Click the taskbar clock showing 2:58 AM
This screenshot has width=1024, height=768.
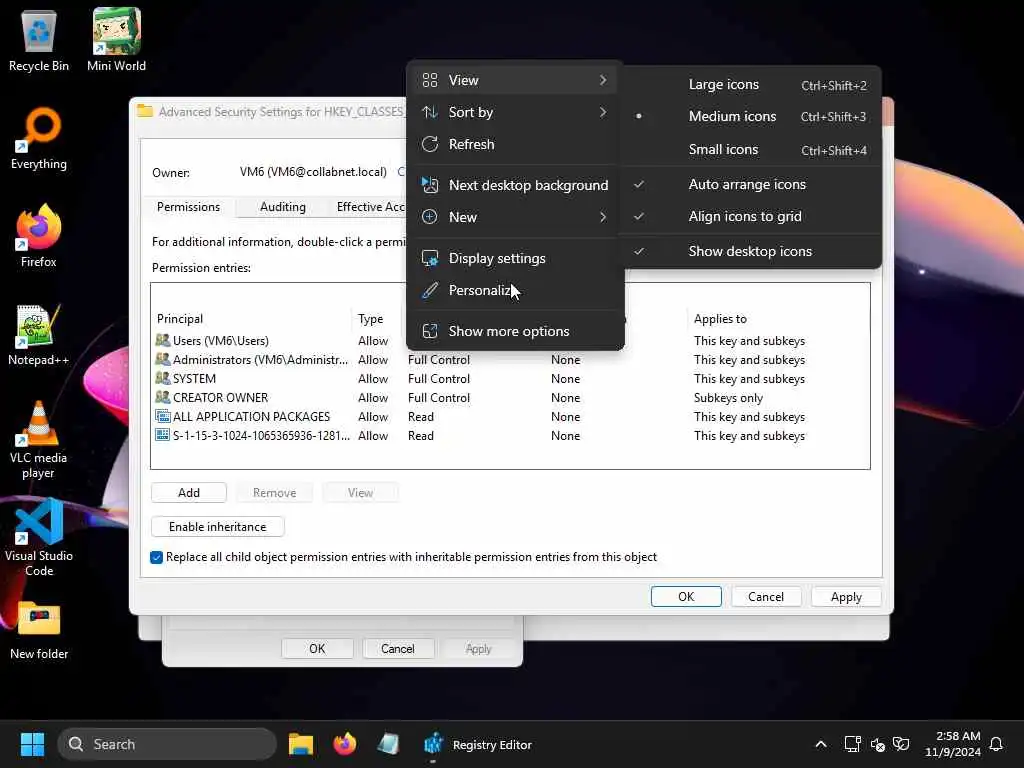click(x=952, y=744)
